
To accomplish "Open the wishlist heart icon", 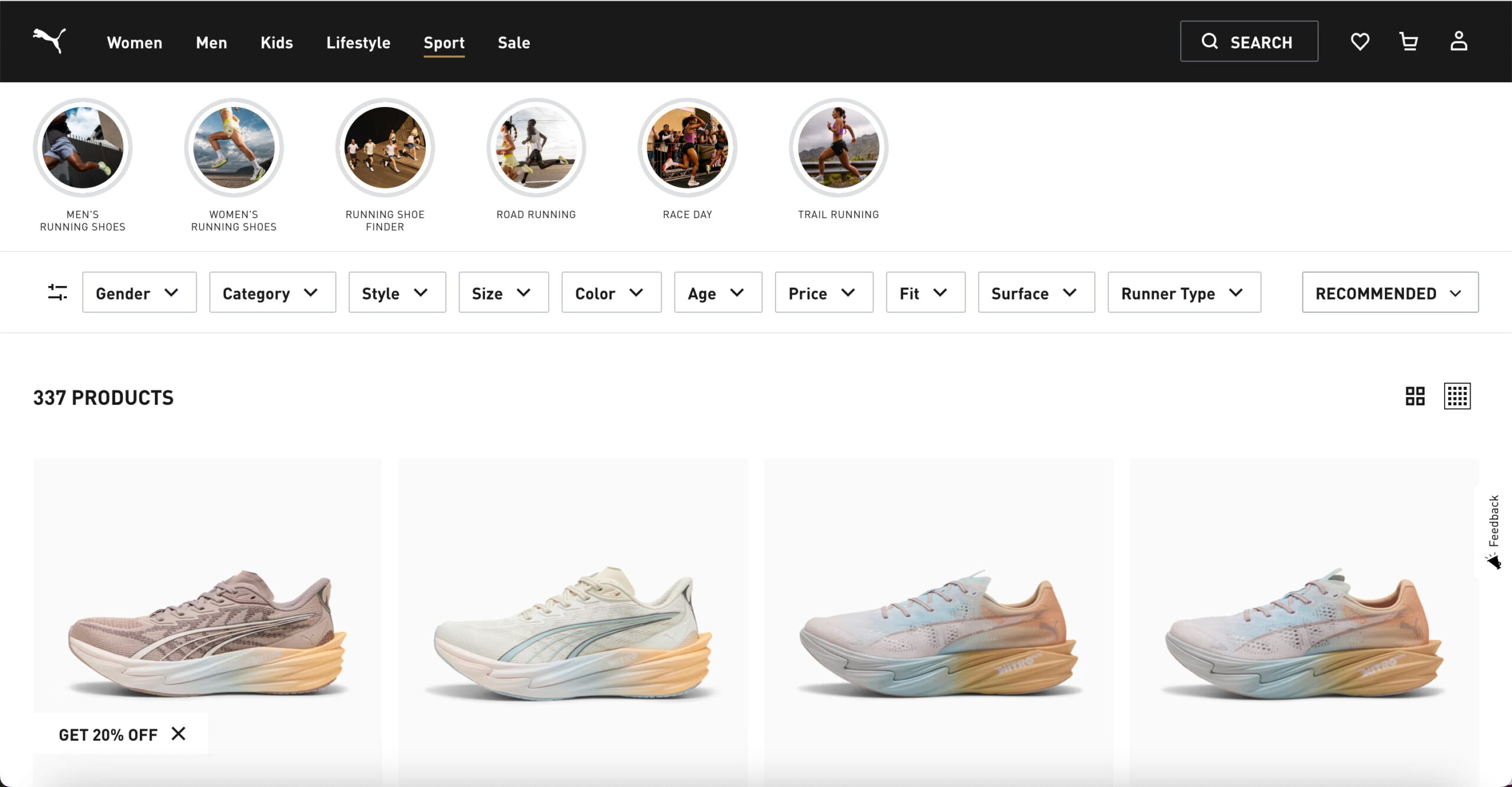I will click(1359, 41).
